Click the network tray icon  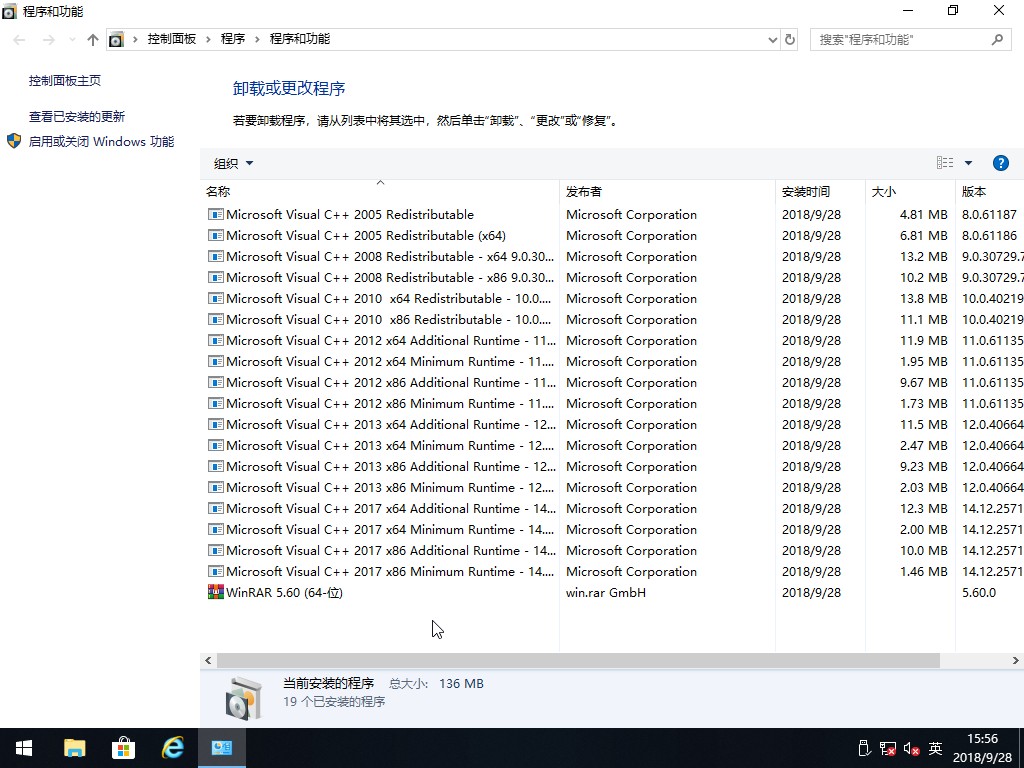tap(888, 748)
